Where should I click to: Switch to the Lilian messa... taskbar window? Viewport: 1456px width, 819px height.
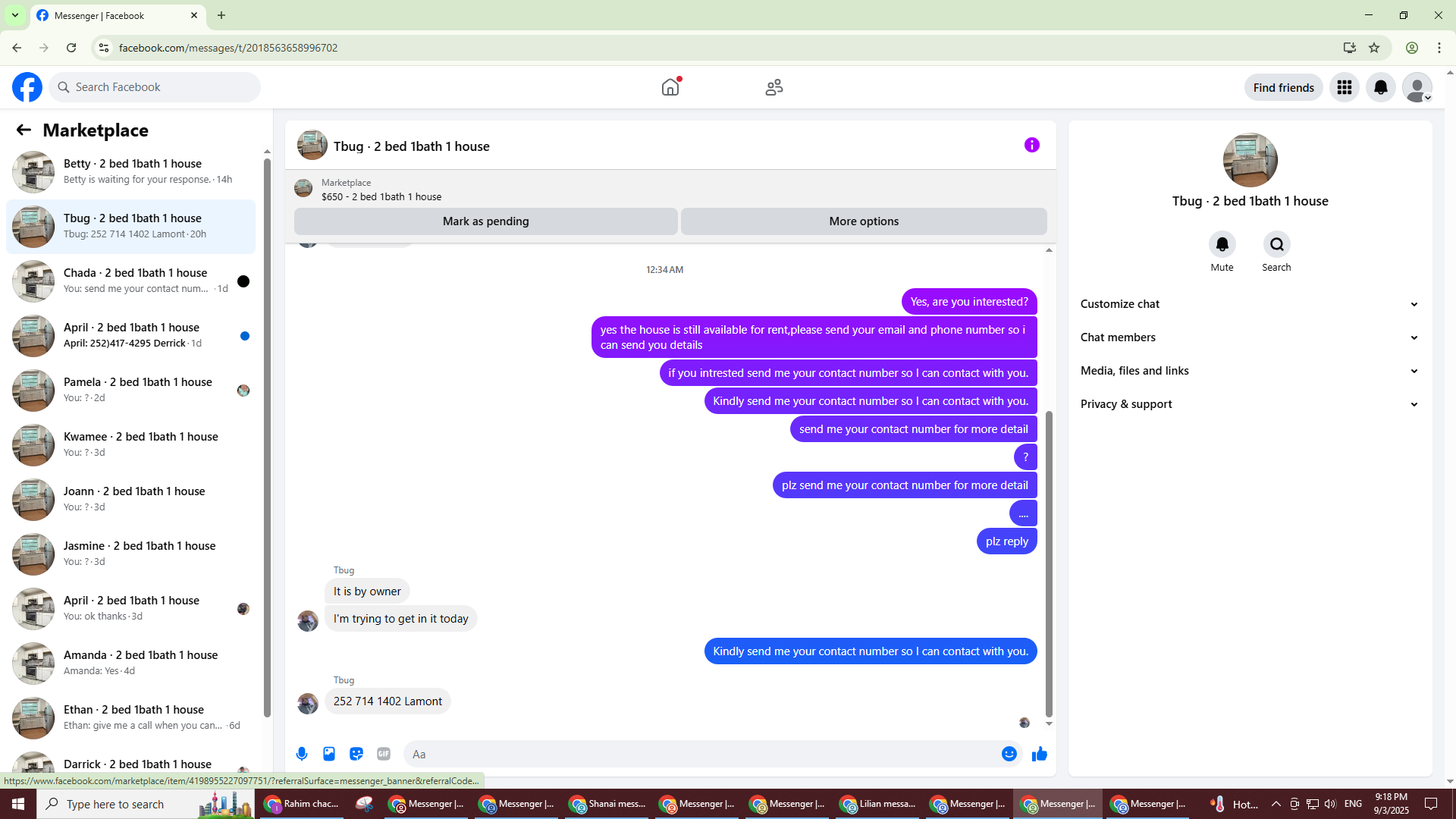pyautogui.click(x=878, y=804)
